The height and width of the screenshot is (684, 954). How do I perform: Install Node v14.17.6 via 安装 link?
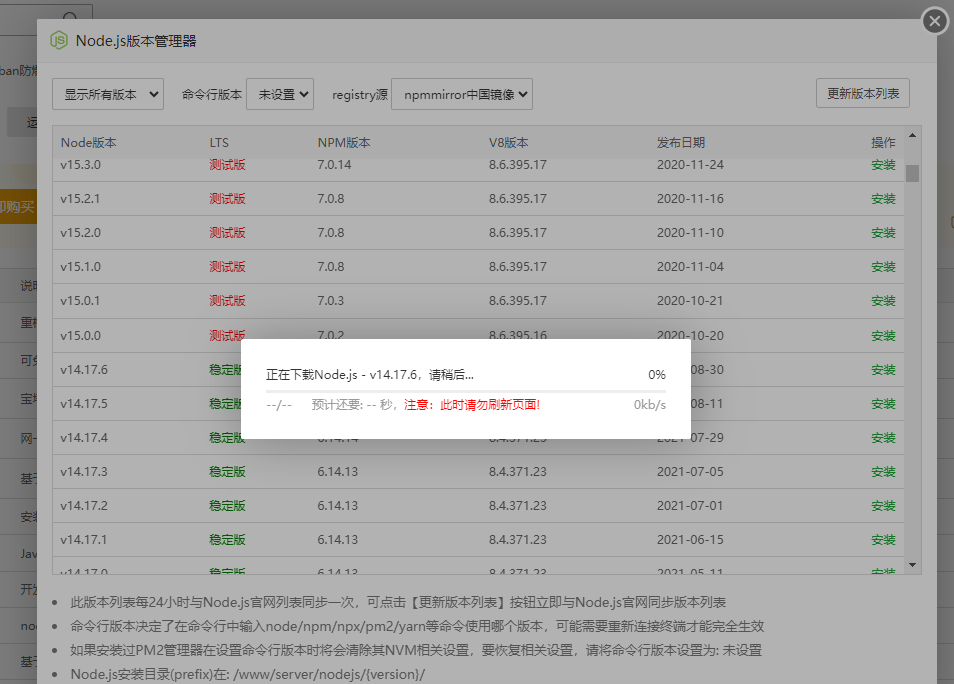[x=883, y=370]
